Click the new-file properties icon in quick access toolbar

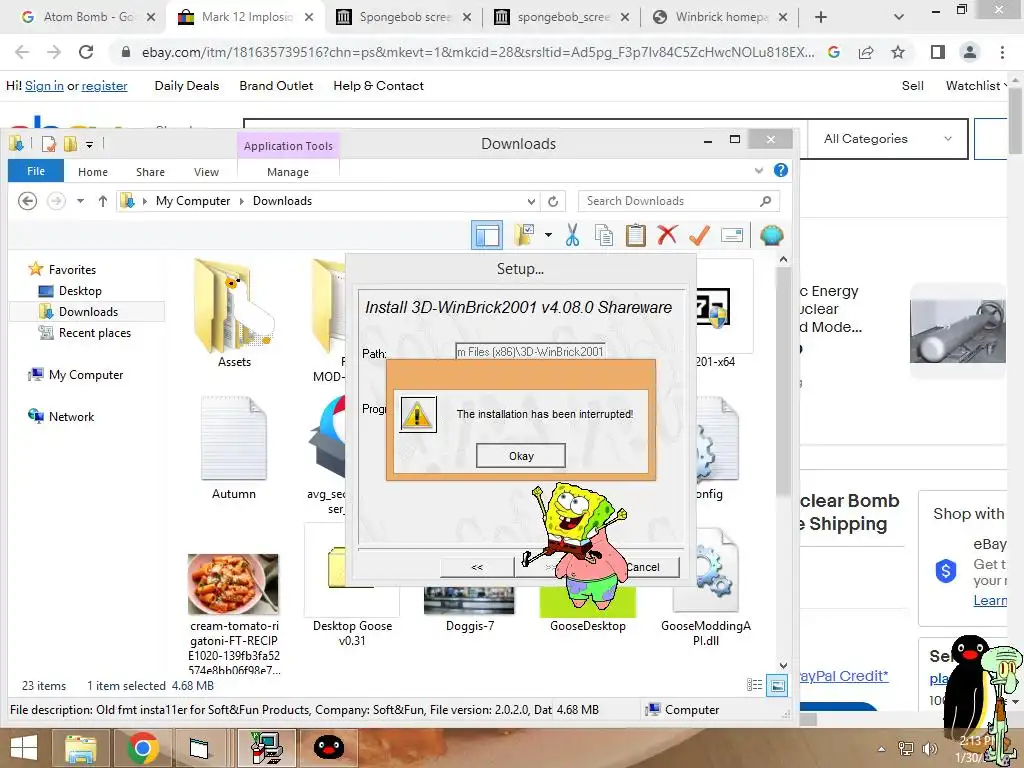tap(49, 143)
